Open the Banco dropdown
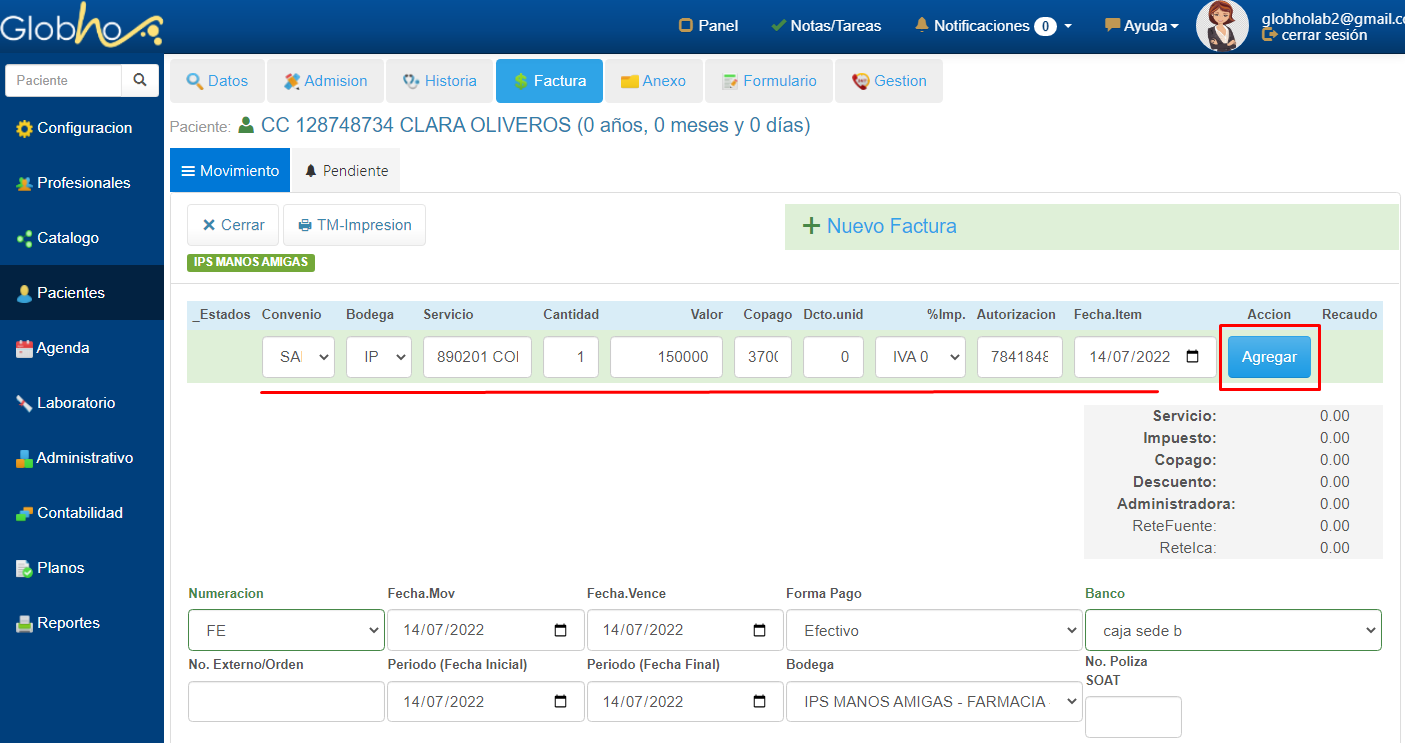The image size is (1405, 743). [1232, 631]
